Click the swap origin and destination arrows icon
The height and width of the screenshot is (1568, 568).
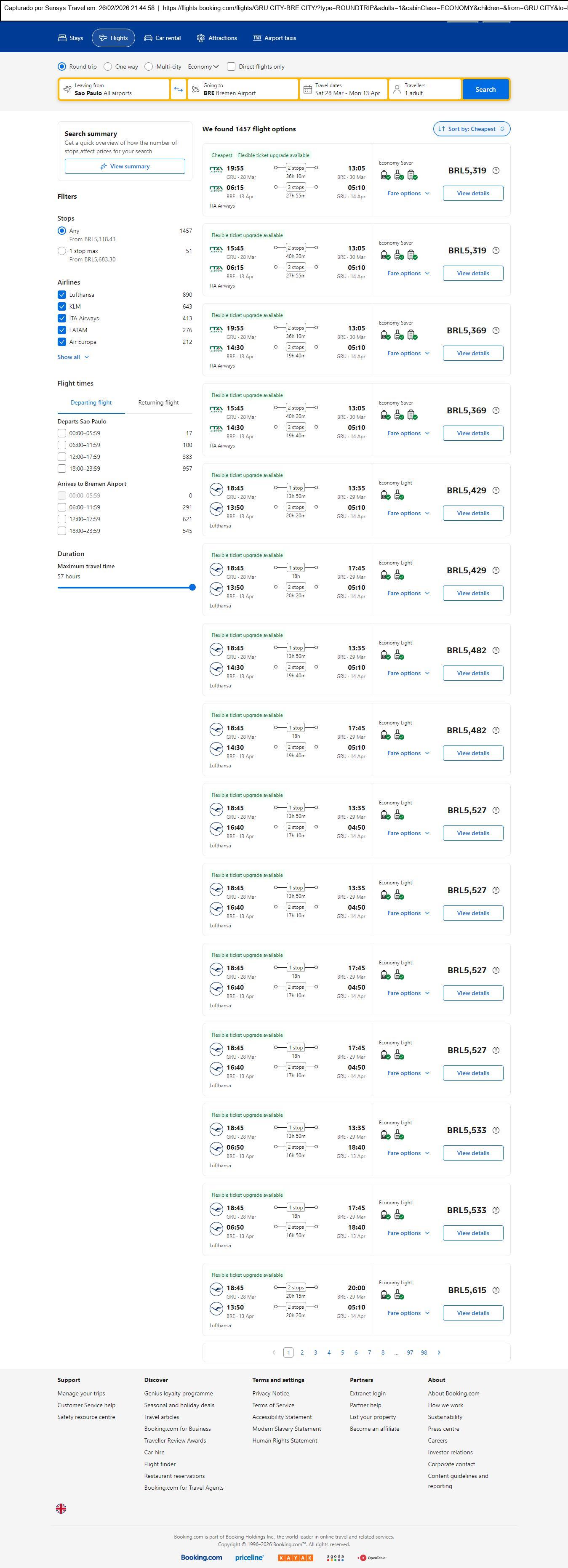pos(179,90)
